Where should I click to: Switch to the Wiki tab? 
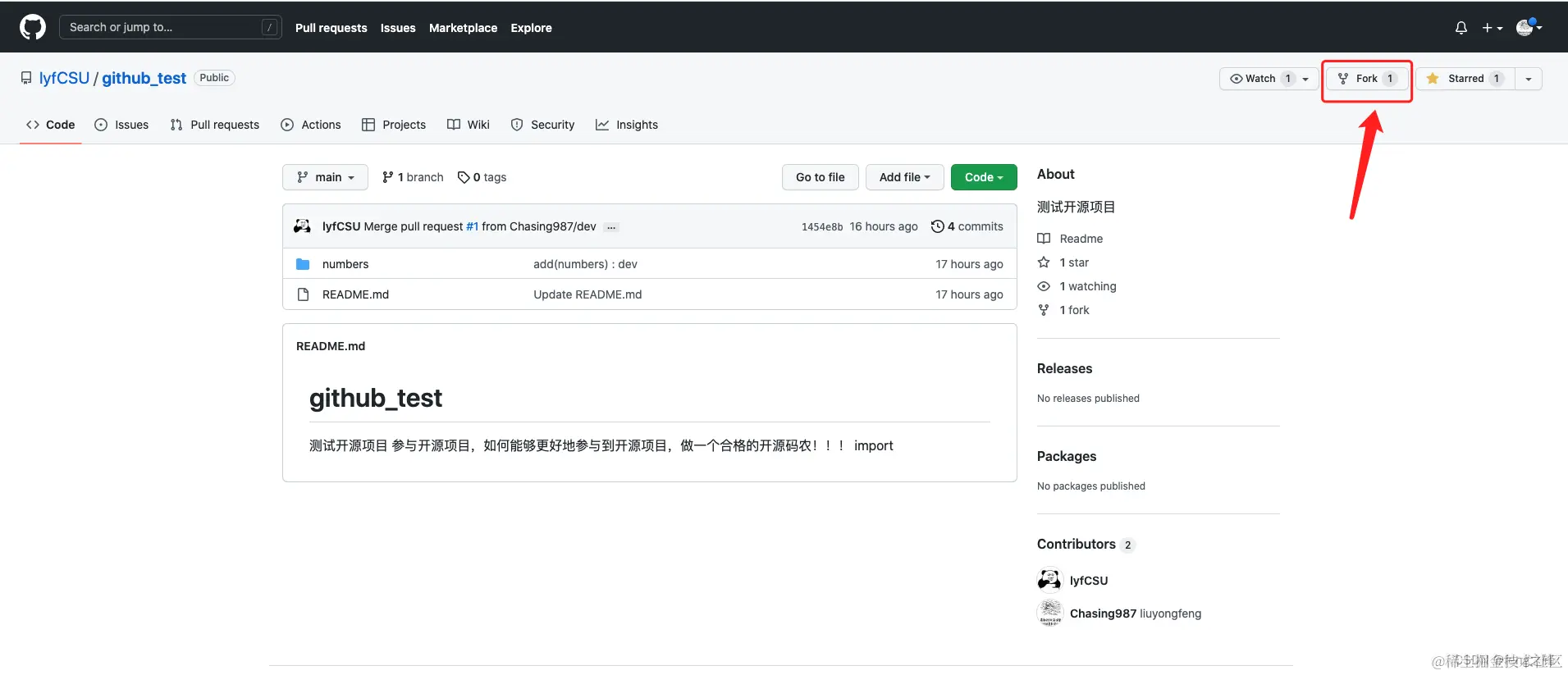(x=469, y=125)
